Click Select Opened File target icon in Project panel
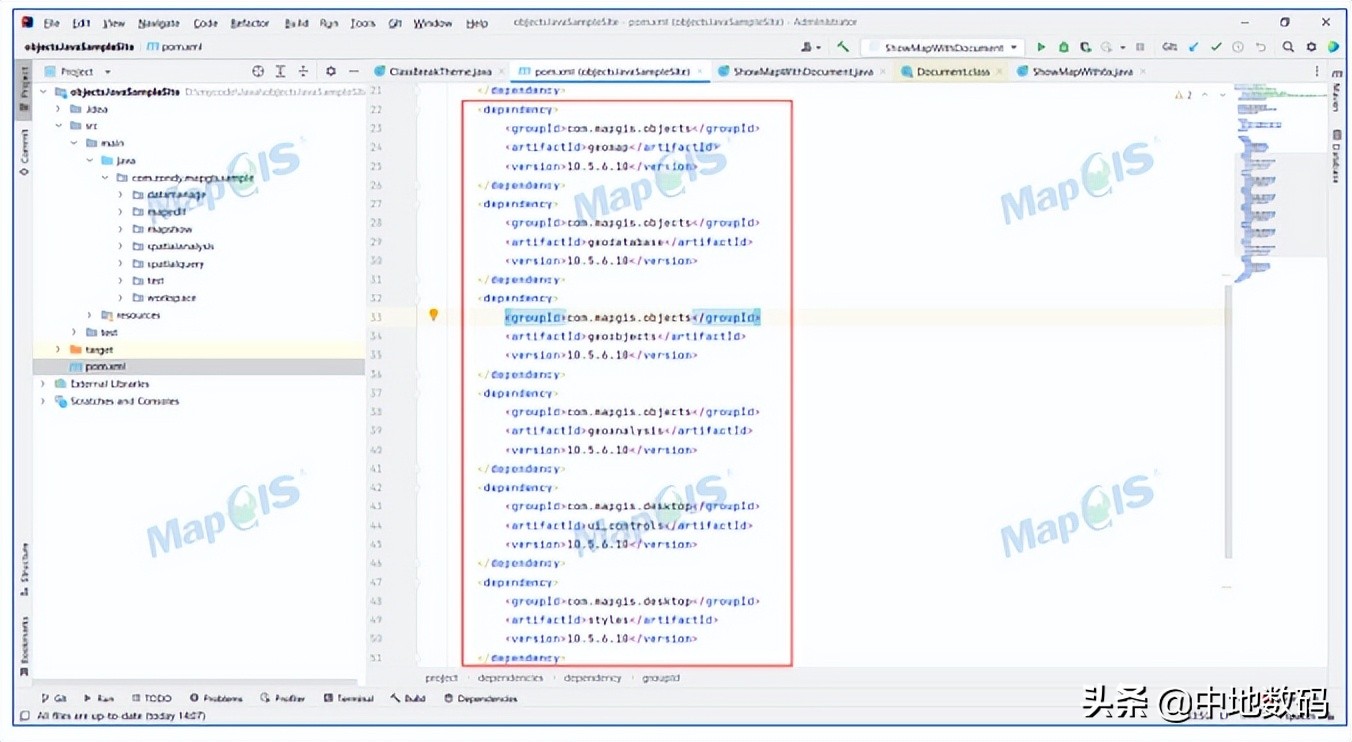Screen dimensions: 1352x742 [x=258, y=72]
